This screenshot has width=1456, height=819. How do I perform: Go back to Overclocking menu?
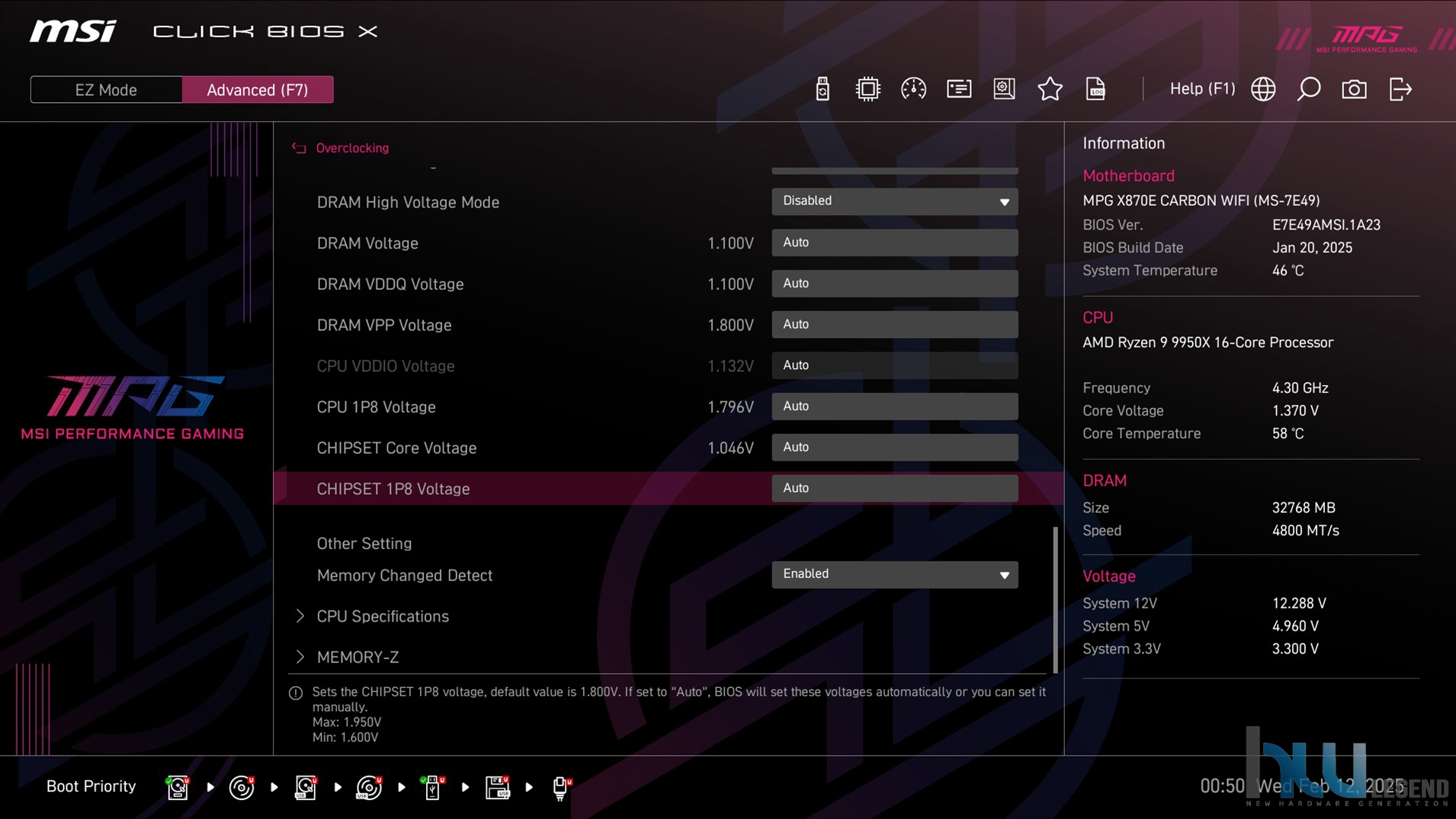coord(352,148)
